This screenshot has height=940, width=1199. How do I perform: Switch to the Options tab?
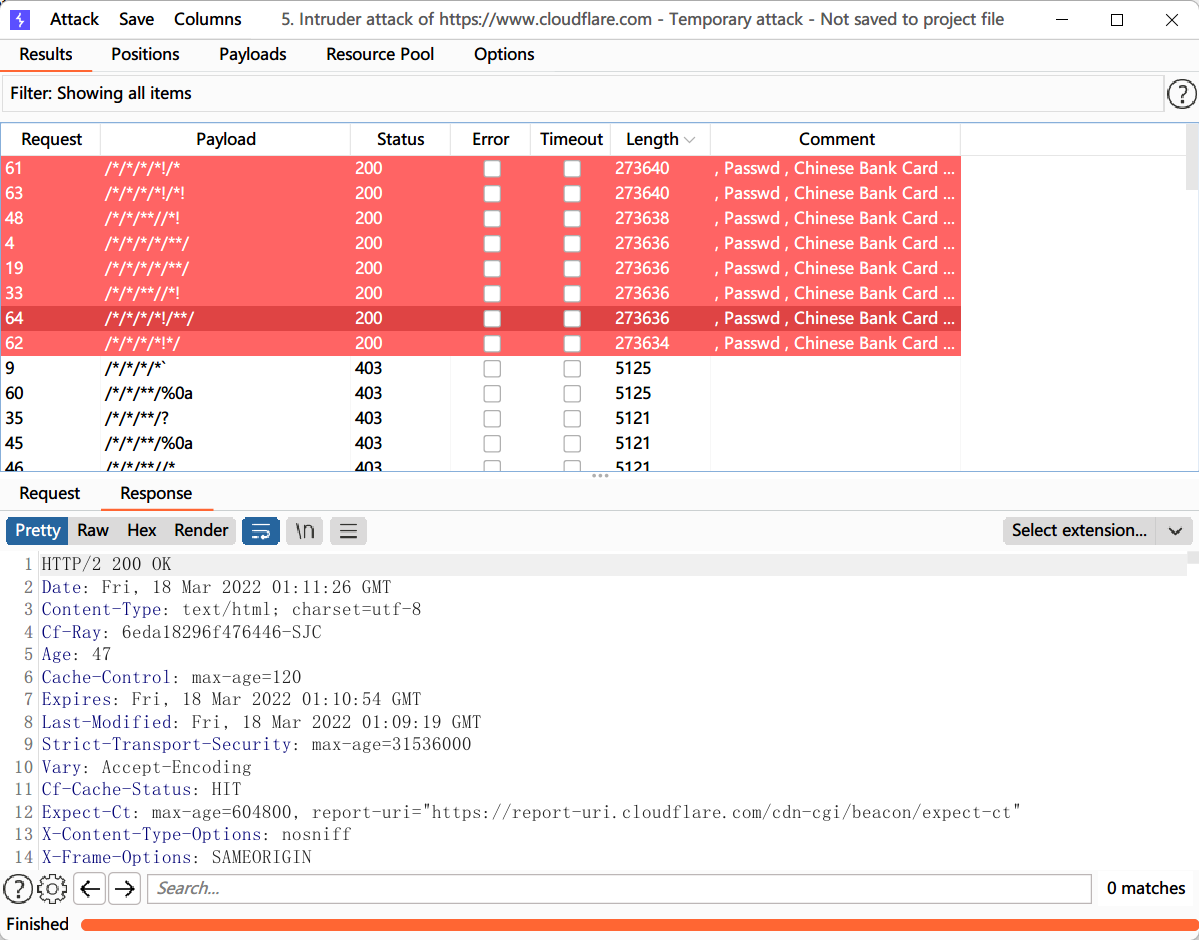[x=504, y=54]
